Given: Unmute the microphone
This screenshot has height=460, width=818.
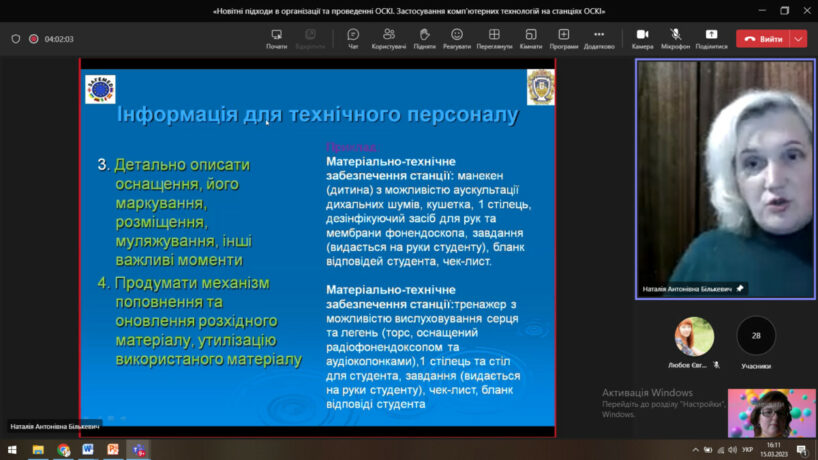Looking at the screenshot, I should click(675, 38).
